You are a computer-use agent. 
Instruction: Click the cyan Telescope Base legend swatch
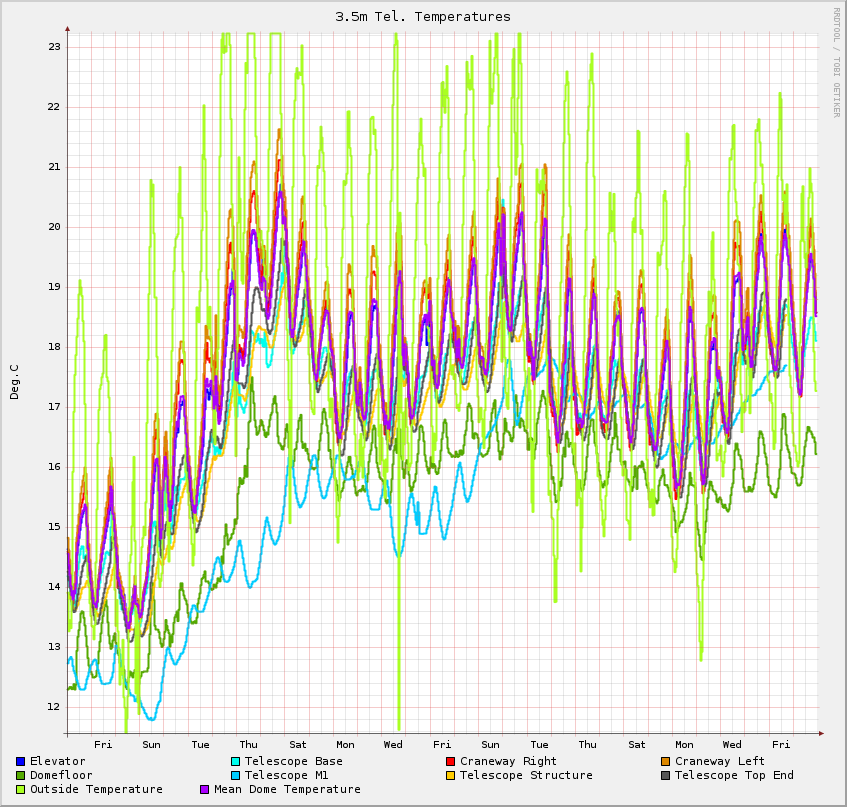pos(236,762)
